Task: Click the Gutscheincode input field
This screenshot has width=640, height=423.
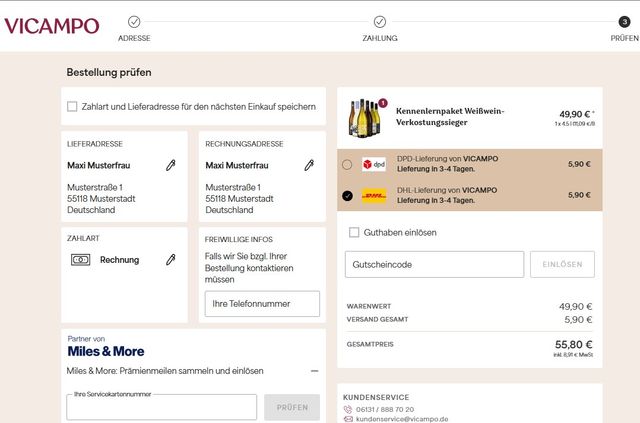Action: point(435,264)
